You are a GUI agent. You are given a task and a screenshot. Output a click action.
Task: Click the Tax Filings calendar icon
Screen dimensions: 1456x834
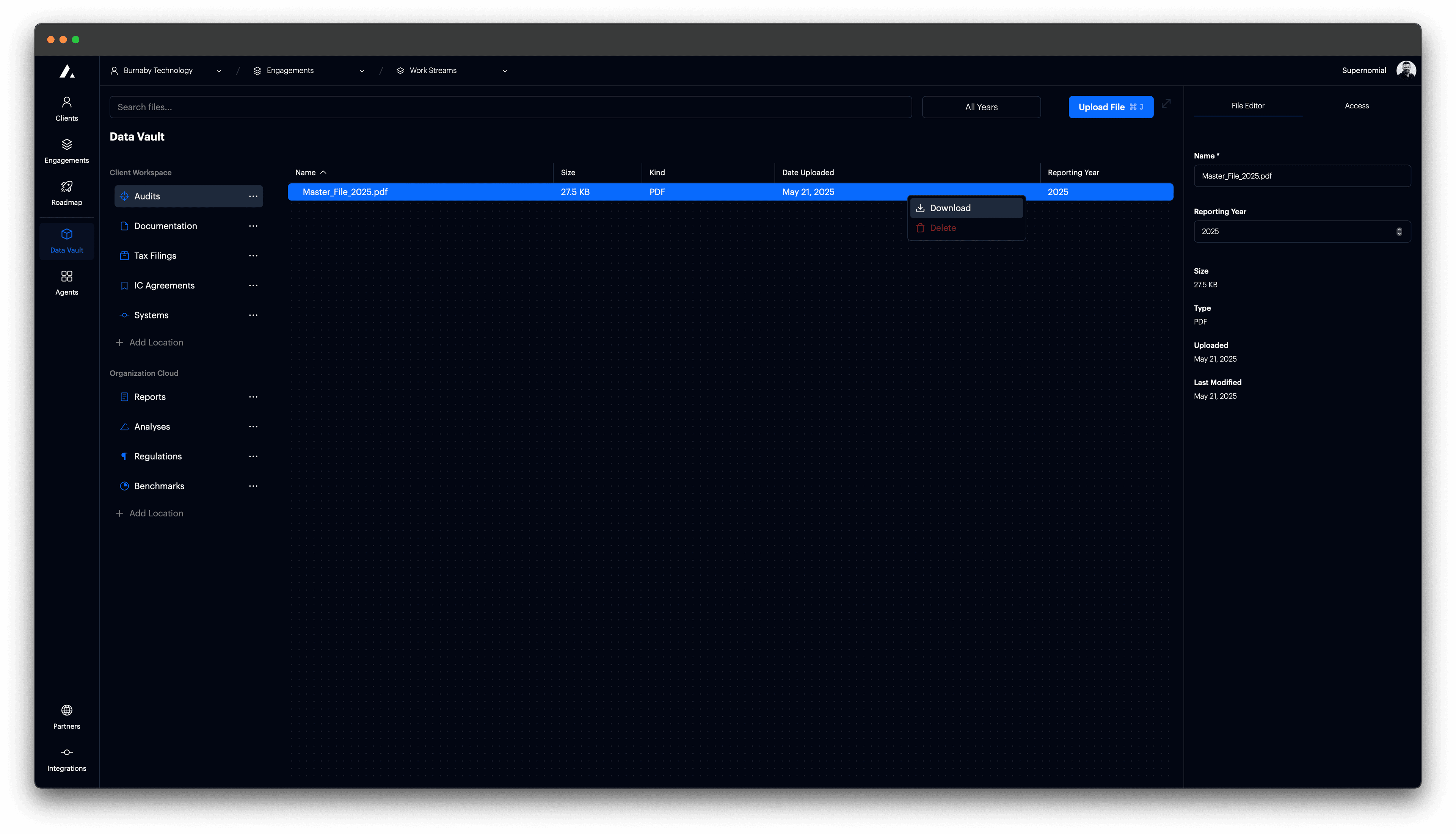[124, 256]
